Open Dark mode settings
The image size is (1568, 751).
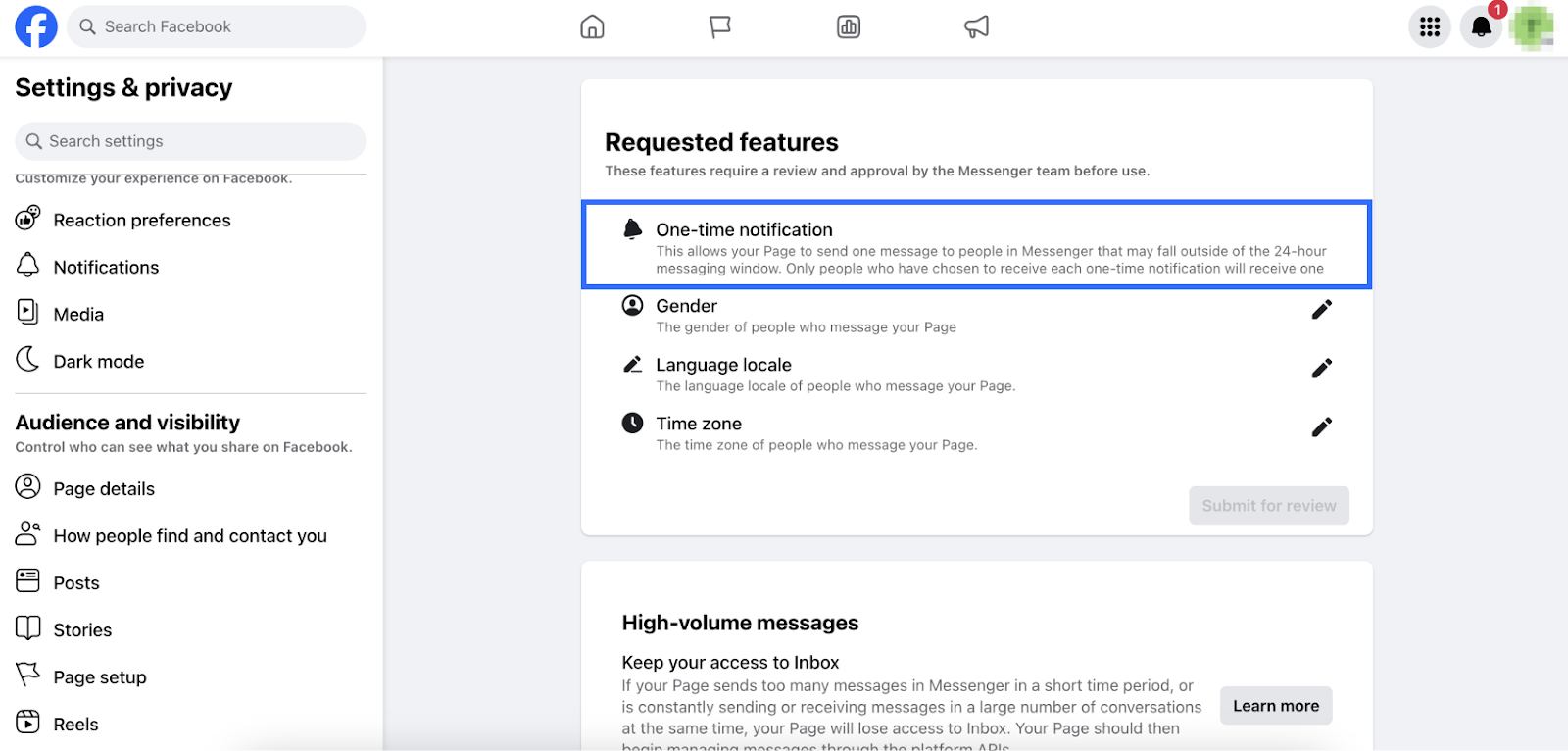[98, 361]
